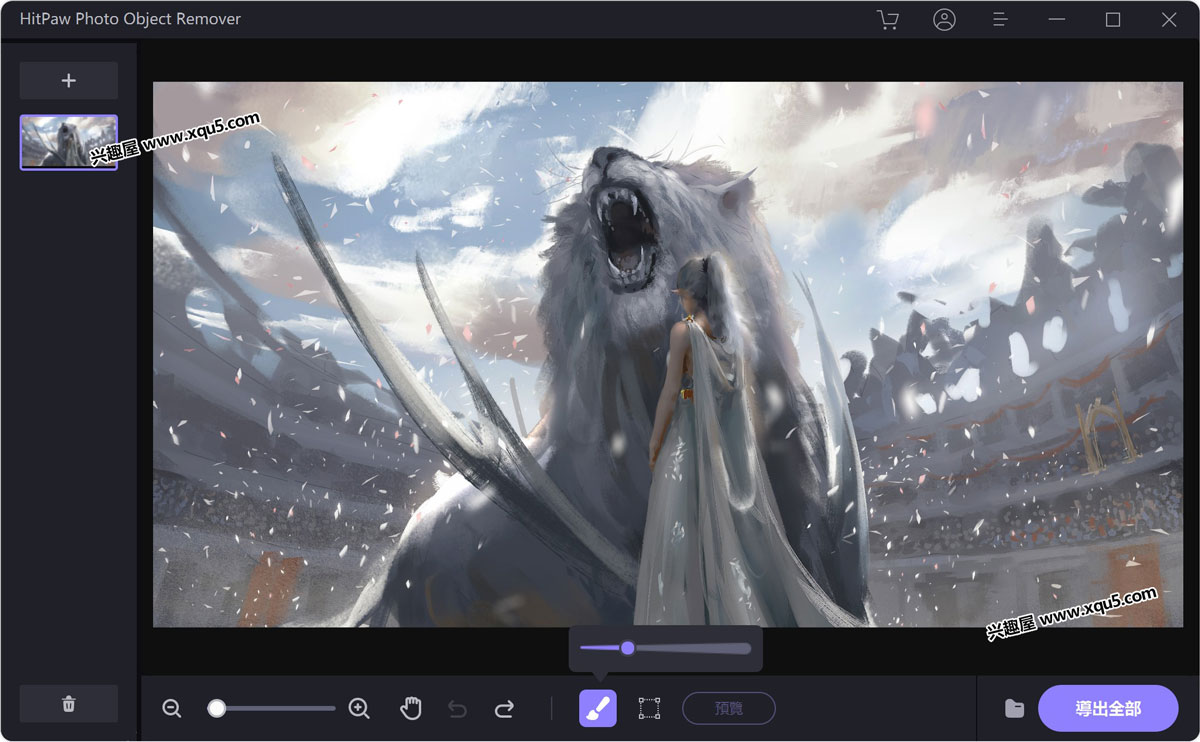Image resolution: width=1200 pixels, height=742 pixels.
Task: Adjust the zoom level slider handle
Action: 216,708
